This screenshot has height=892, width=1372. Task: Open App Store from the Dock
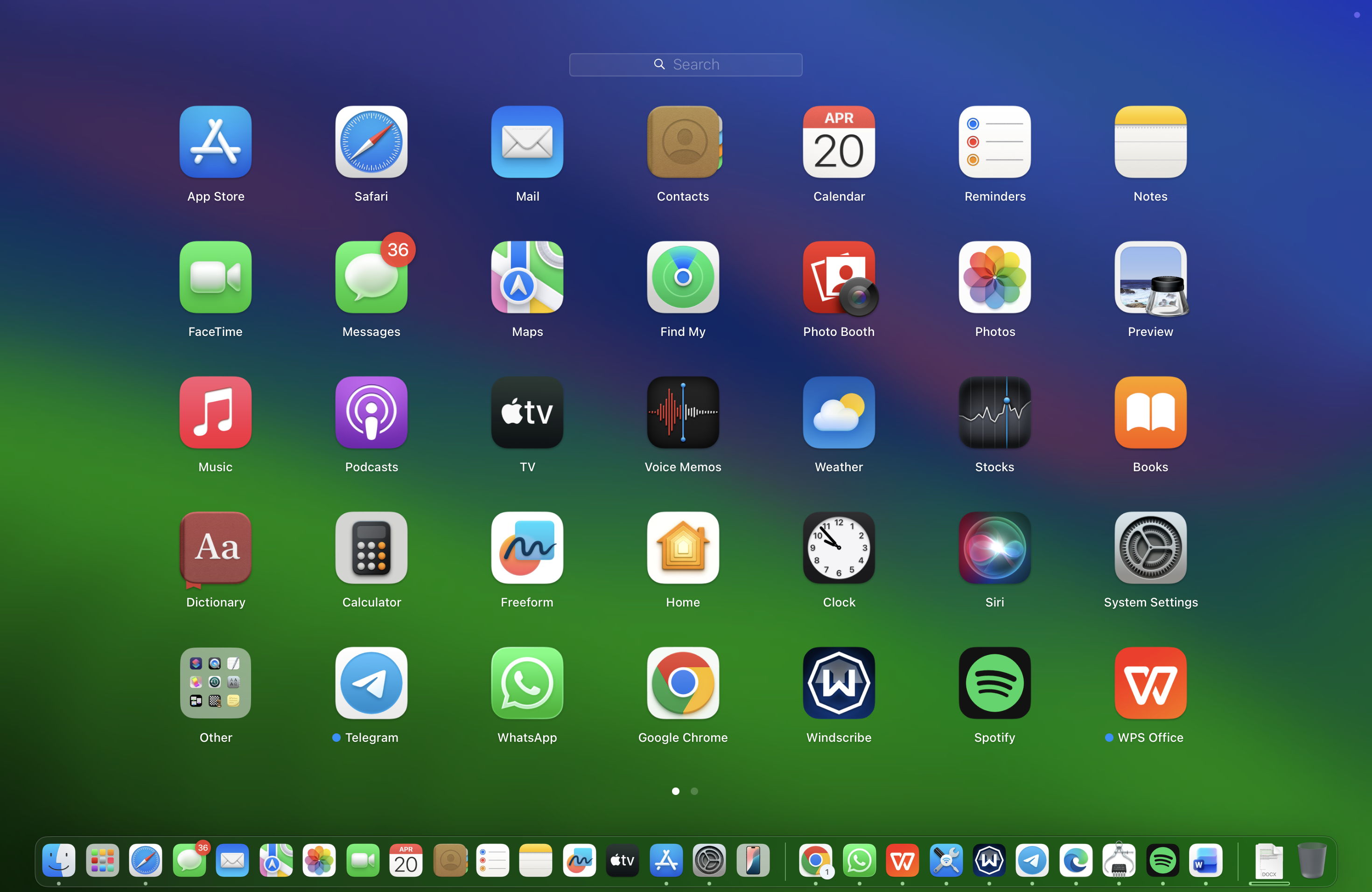(x=666, y=861)
